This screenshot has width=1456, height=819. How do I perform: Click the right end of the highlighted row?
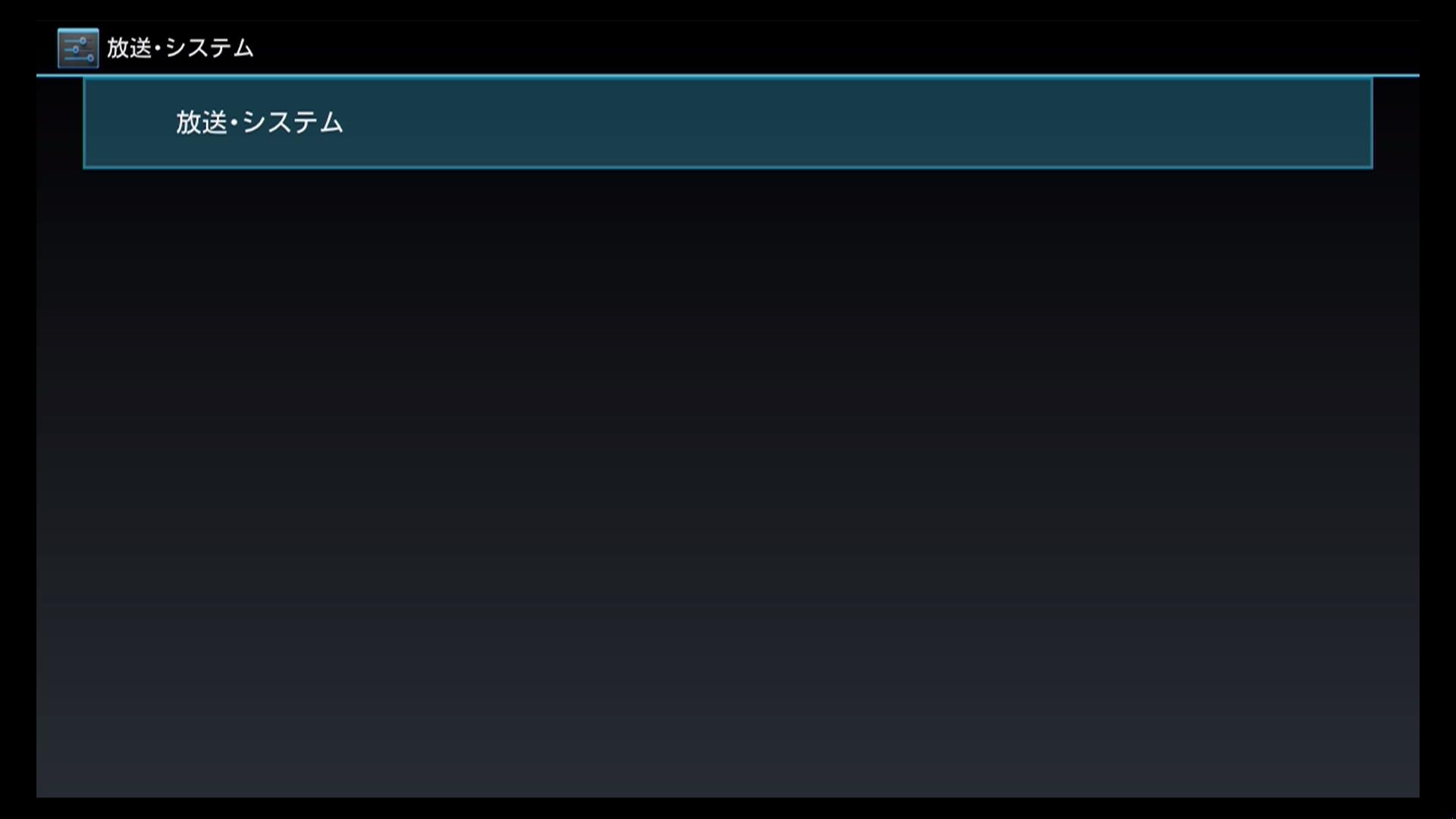tap(1289, 123)
